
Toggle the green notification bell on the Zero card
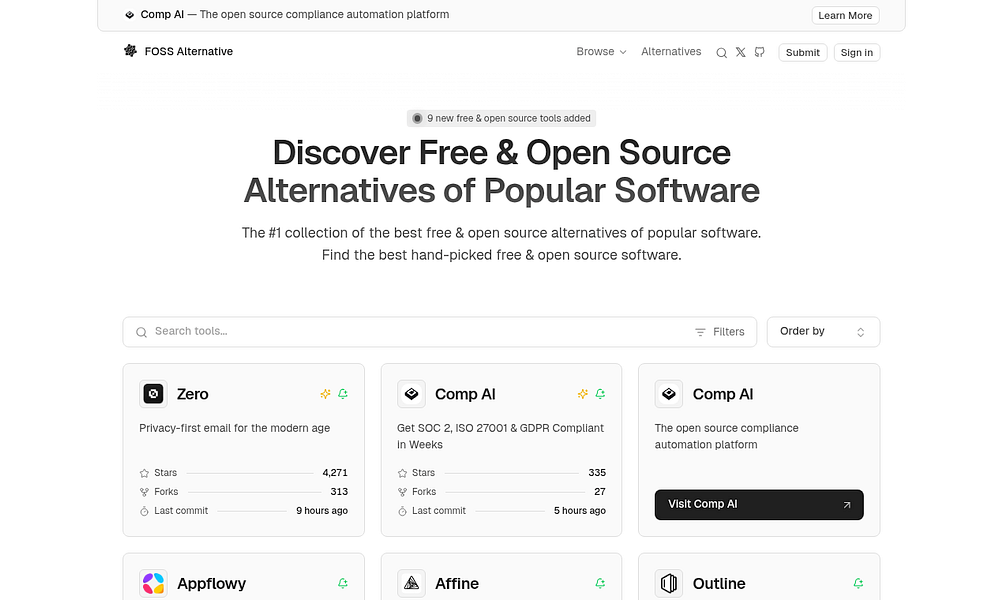pos(343,394)
